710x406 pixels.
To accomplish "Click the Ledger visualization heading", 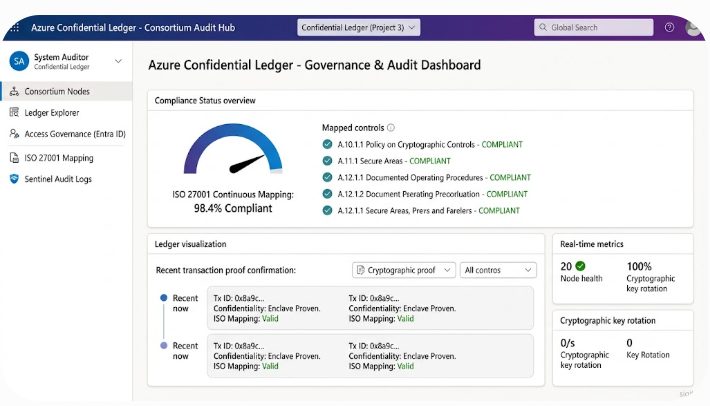I will (x=190, y=244).
